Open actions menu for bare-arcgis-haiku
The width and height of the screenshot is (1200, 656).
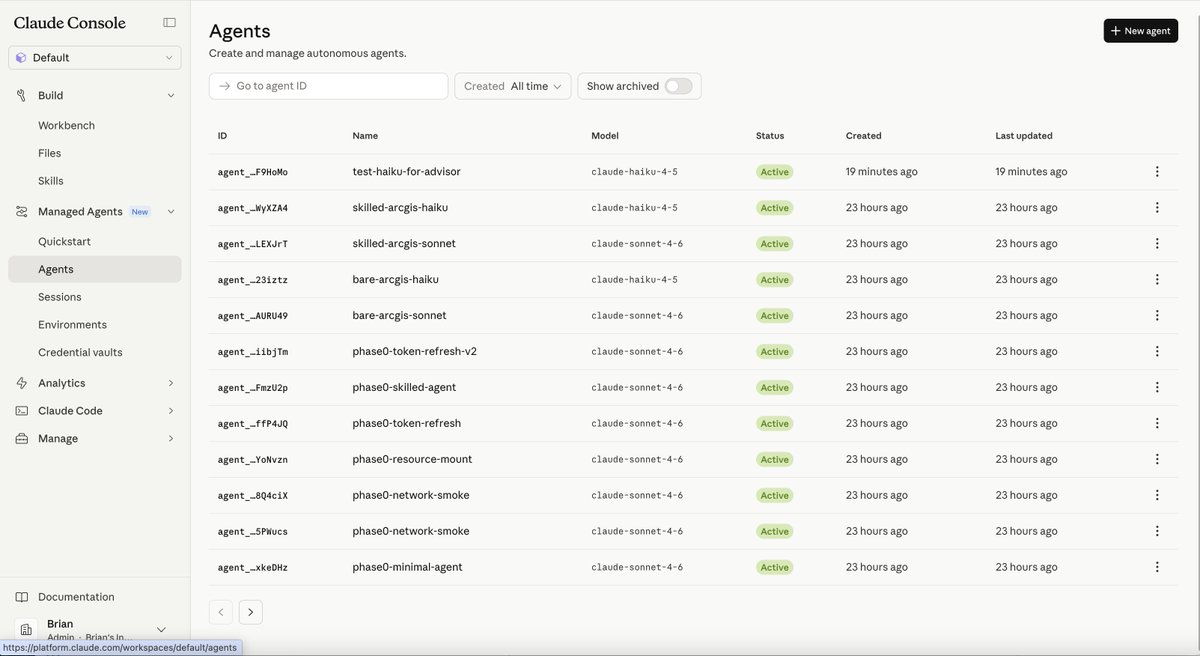(x=1157, y=280)
